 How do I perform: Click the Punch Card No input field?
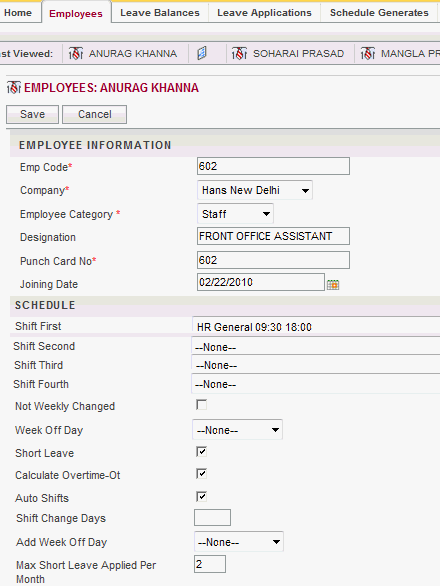click(x=273, y=260)
